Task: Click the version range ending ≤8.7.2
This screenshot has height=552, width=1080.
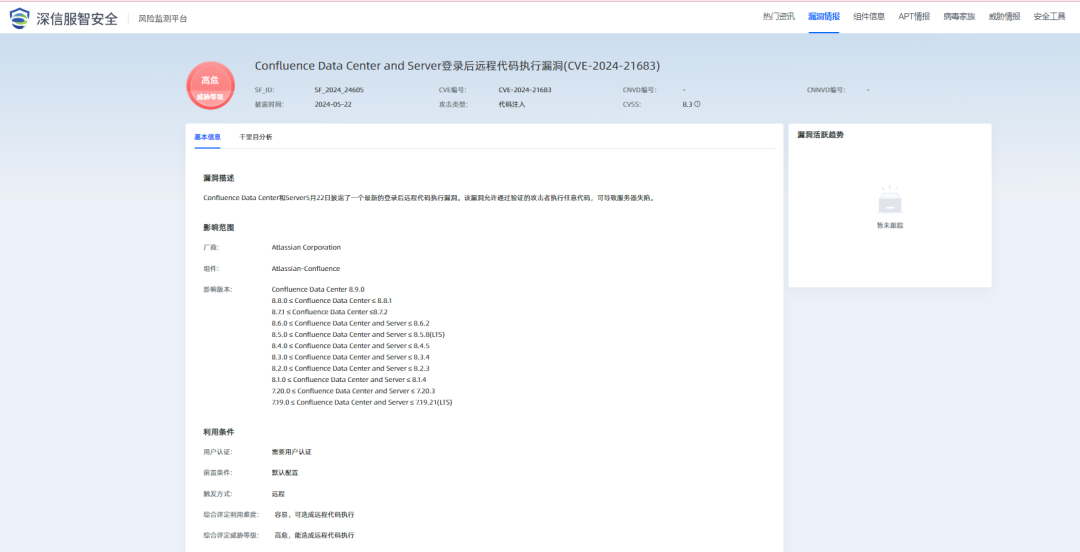Action: point(330,311)
